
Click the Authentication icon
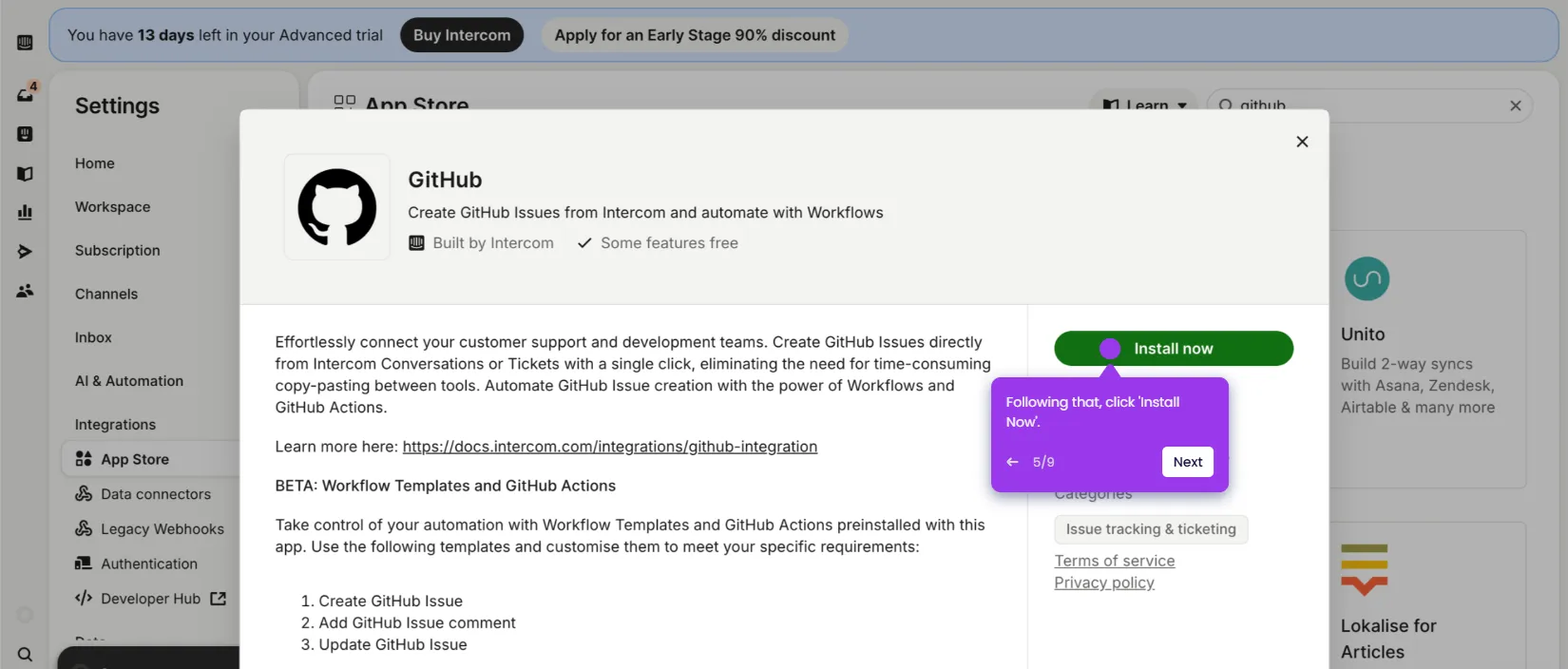pos(84,564)
